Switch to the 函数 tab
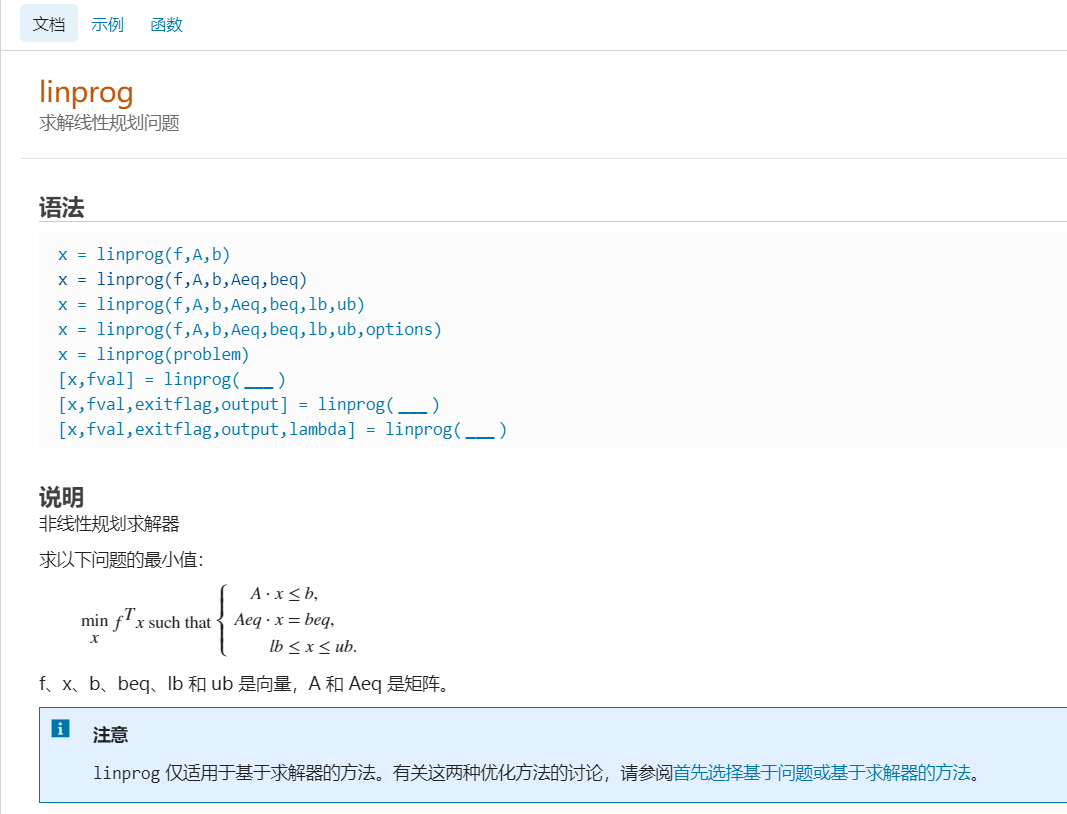The height and width of the screenshot is (814, 1067). 165,24
